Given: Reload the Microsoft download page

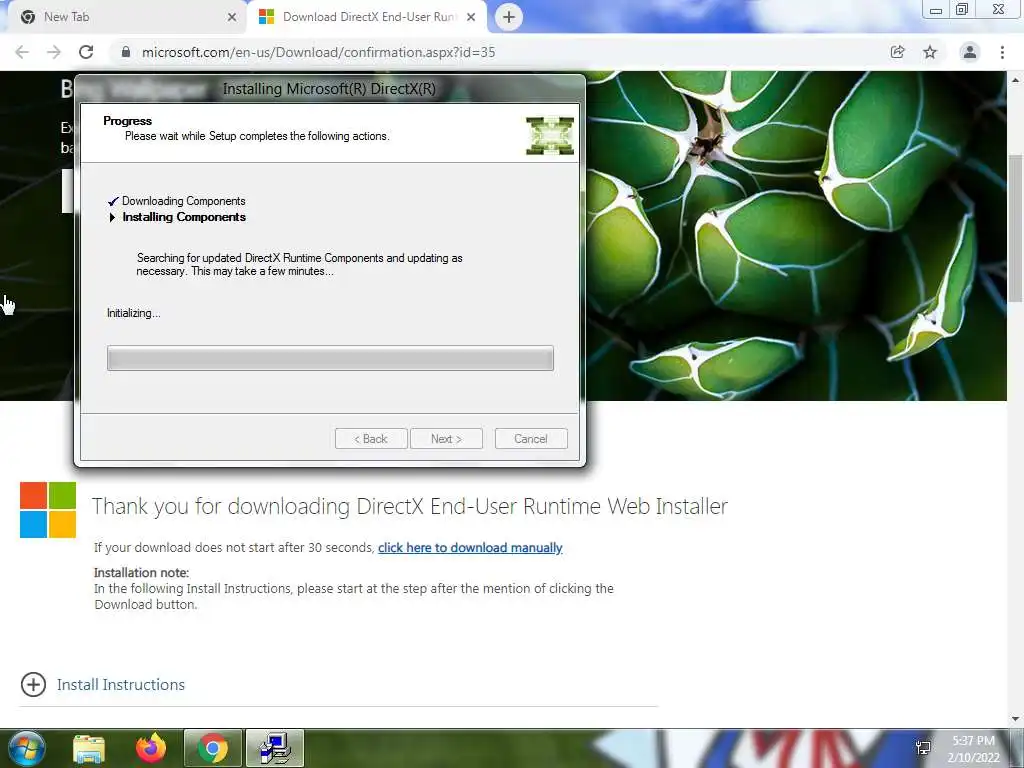Looking at the screenshot, I should (86, 52).
